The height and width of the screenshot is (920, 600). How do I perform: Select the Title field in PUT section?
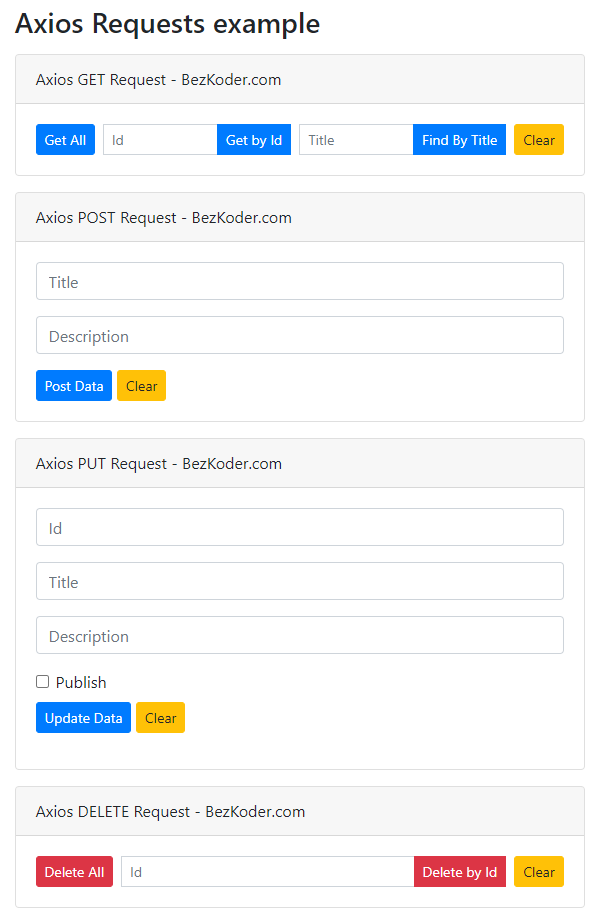pos(300,581)
